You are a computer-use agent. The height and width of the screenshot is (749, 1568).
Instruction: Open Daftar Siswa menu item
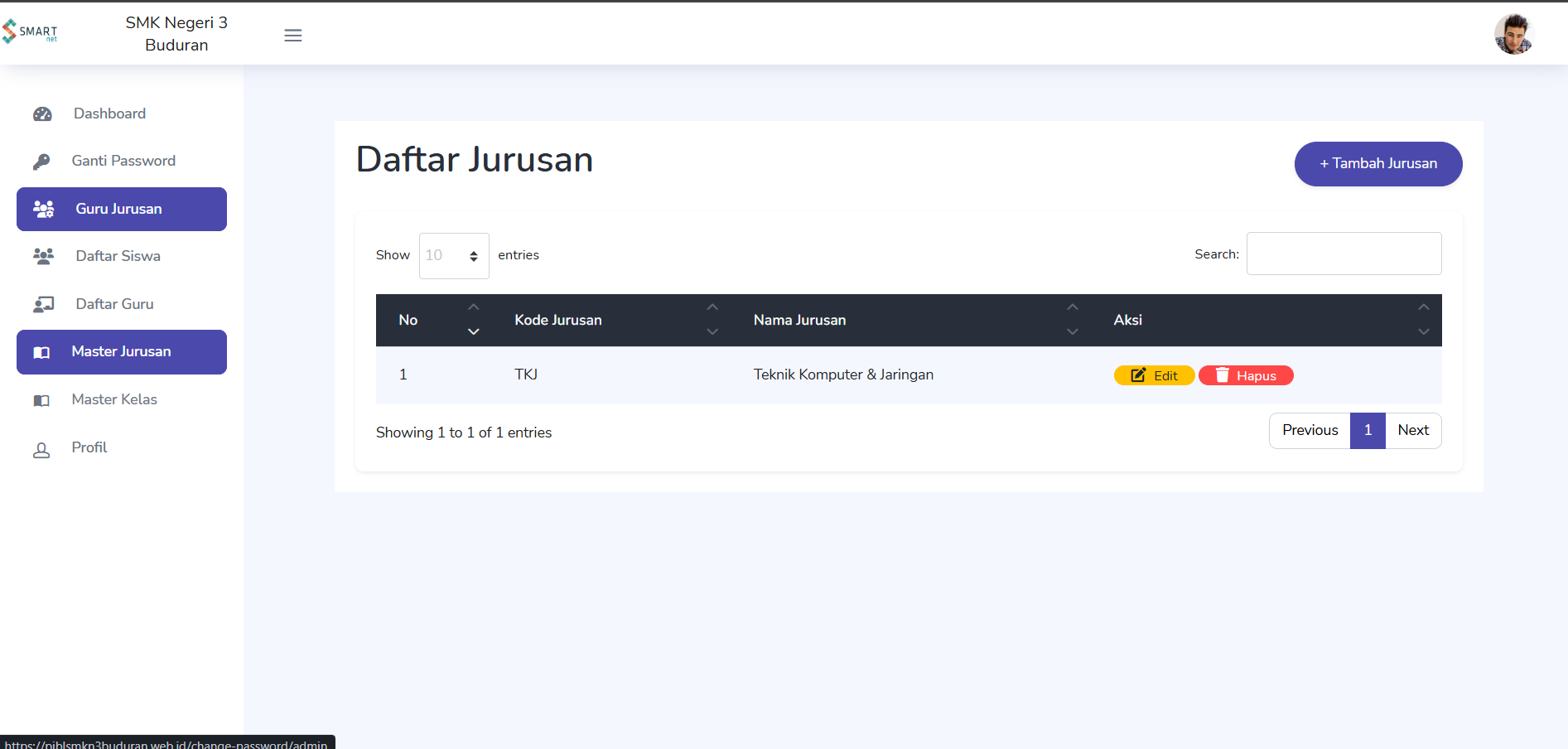click(x=118, y=257)
